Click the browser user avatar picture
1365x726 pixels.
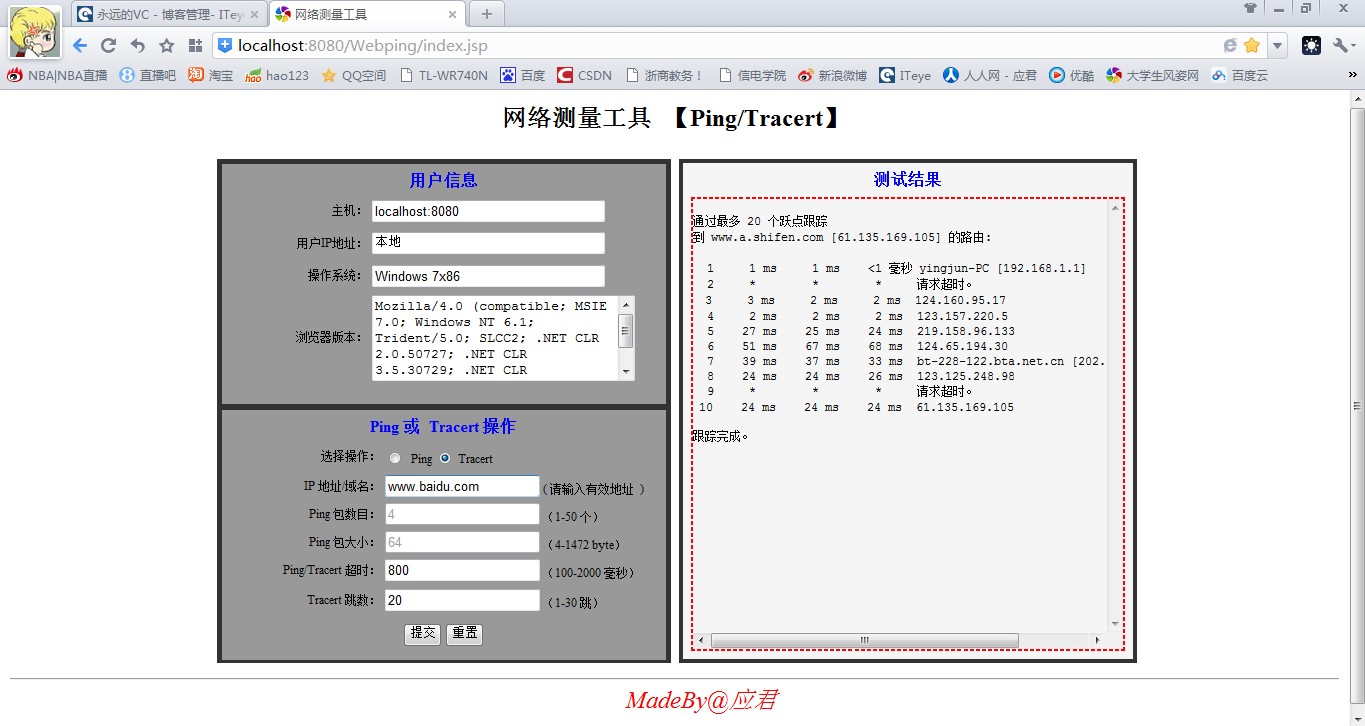tap(34, 31)
